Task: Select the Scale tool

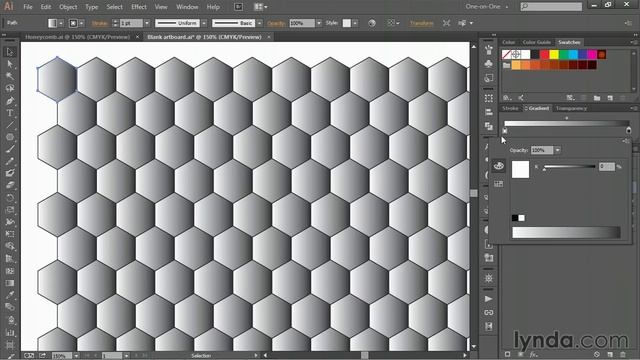Action: (10, 210)
